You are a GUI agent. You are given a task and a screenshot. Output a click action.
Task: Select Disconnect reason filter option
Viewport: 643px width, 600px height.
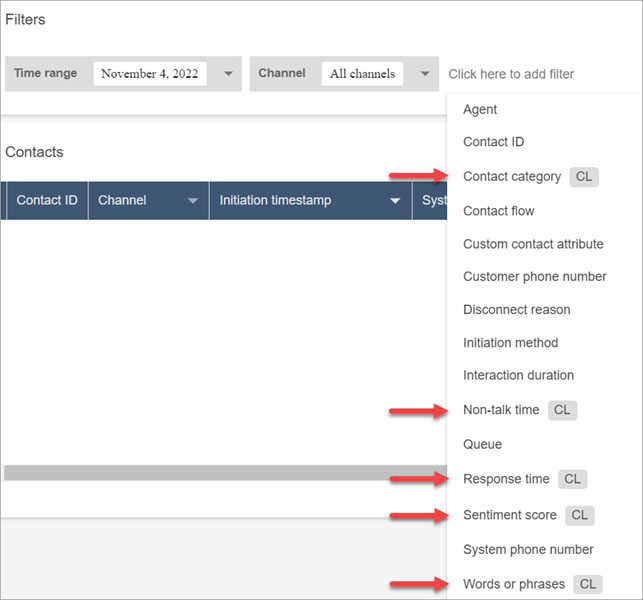(516, 310)
